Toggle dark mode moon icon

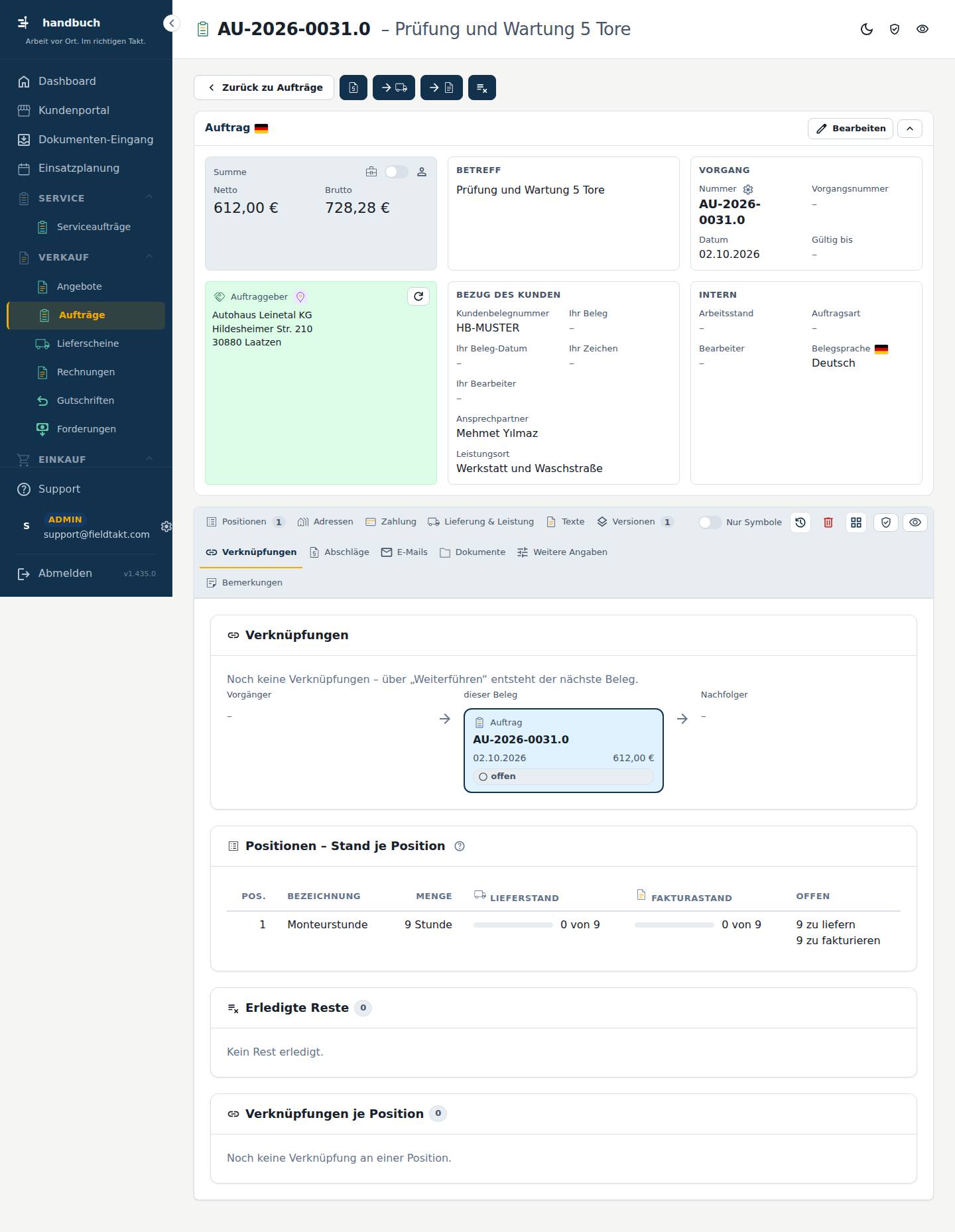coord(867,29)
